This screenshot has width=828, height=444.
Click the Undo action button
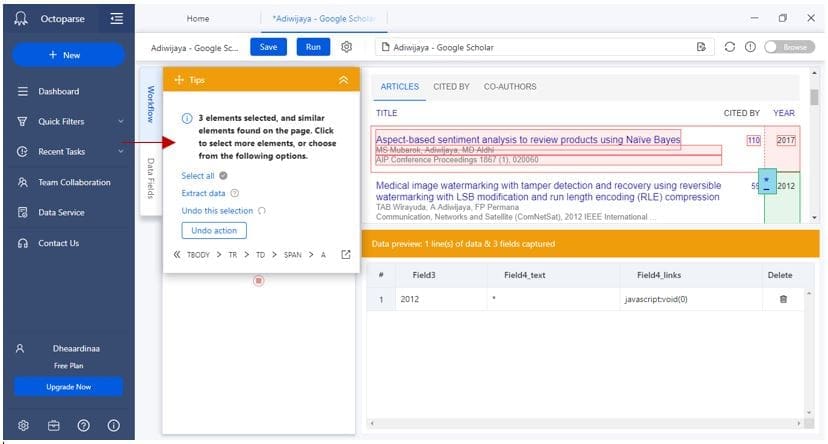click(x=213, y=231)
